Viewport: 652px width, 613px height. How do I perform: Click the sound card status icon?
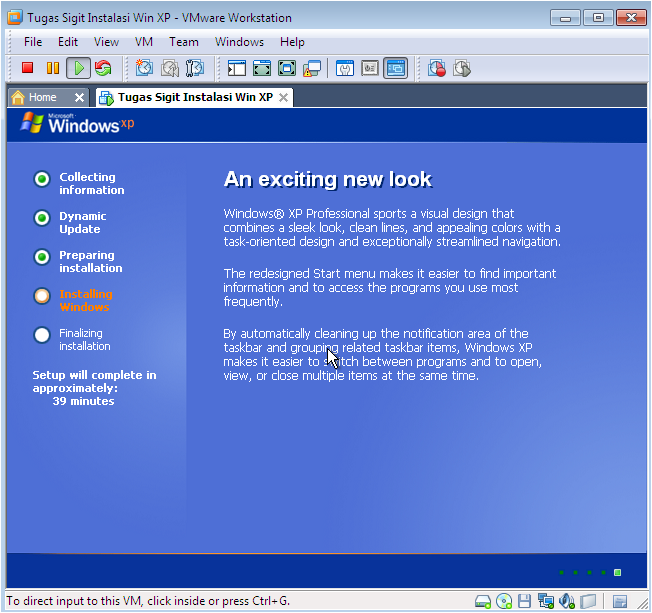click(566, 601)
